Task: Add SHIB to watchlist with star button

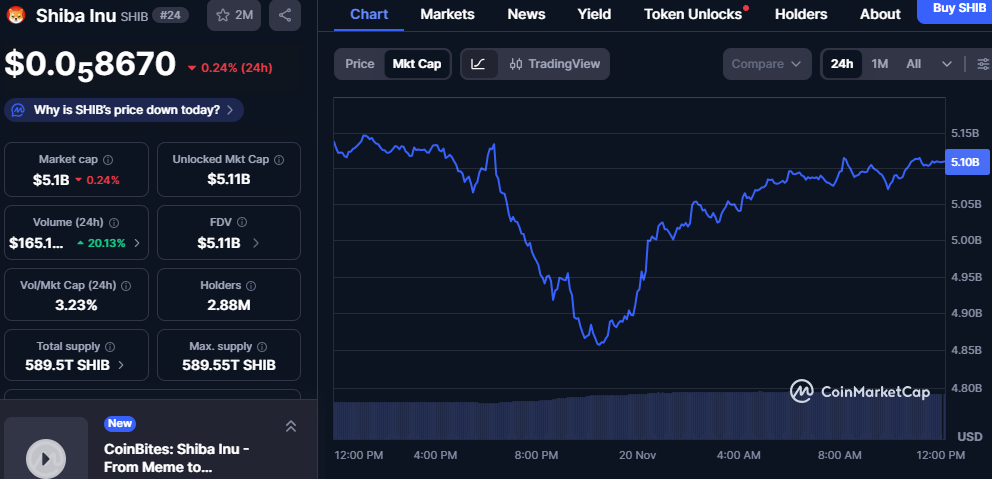Action: point(233,15)
